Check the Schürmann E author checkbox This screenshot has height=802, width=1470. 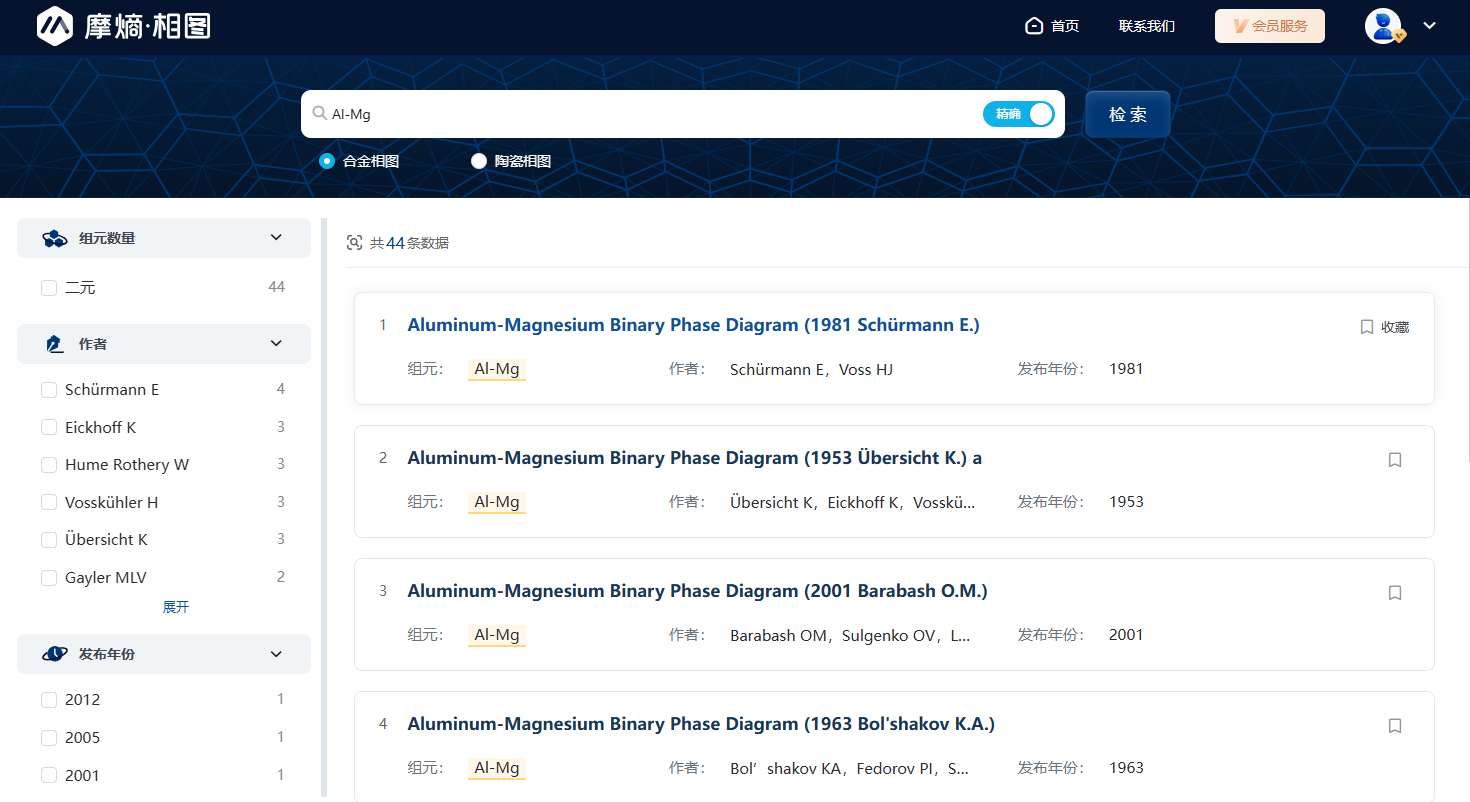tap(49, 390)
